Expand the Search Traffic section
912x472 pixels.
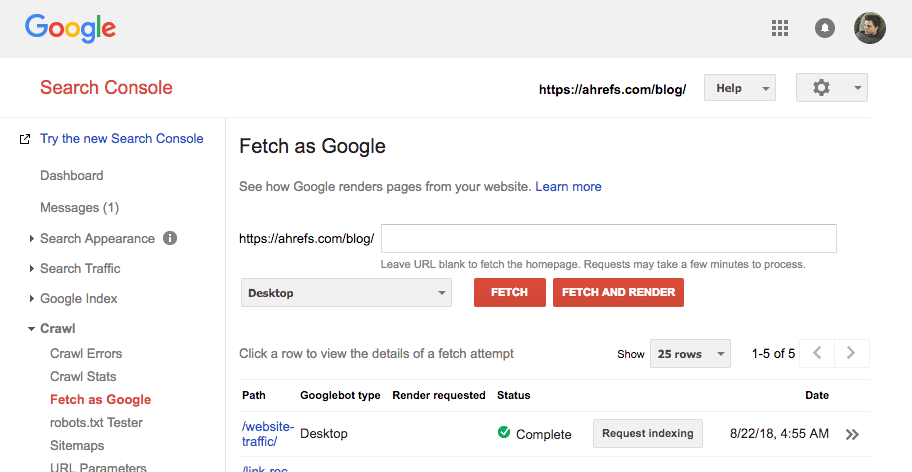(80, 268)
